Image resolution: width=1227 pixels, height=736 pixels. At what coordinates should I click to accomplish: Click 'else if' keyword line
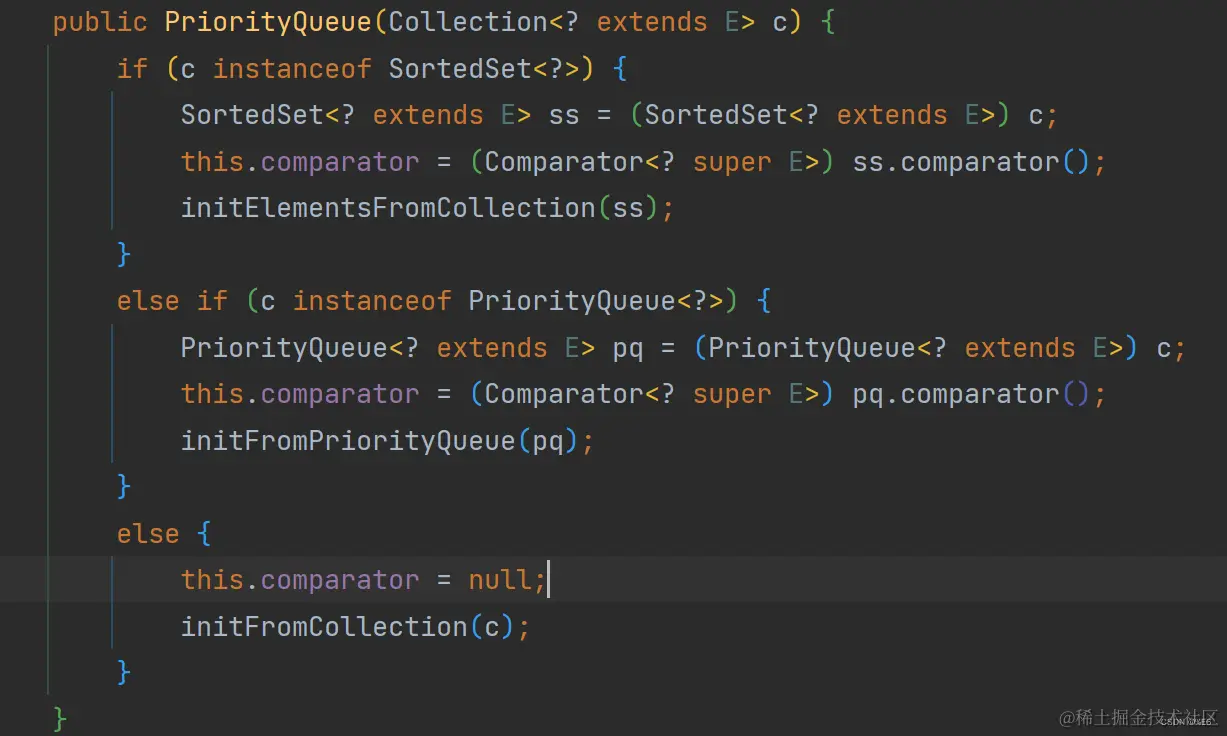(172, 301)
